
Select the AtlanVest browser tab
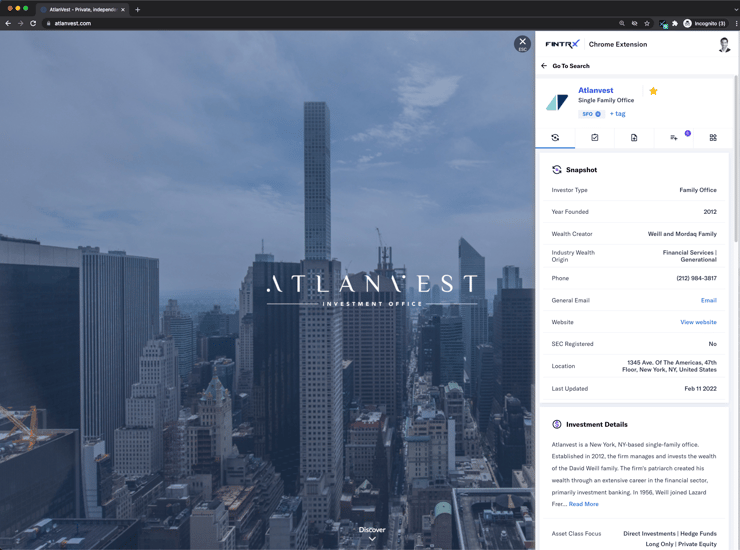[x=83, y=9]
